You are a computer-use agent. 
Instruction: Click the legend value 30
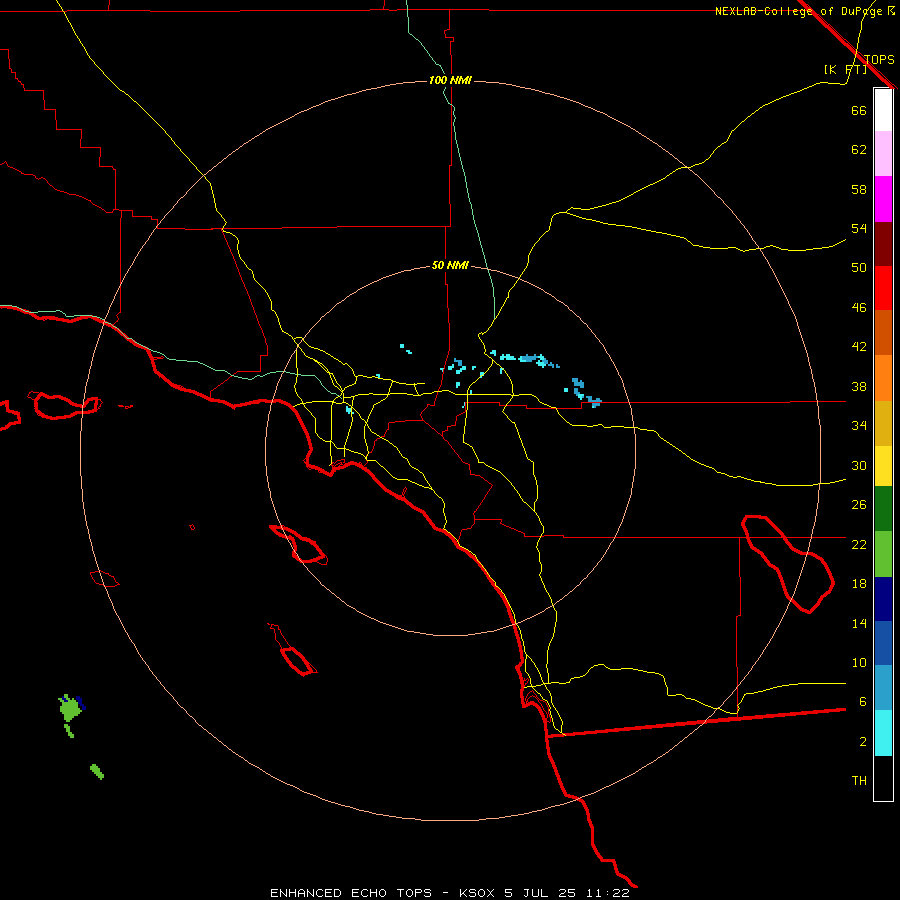[859, 465]
